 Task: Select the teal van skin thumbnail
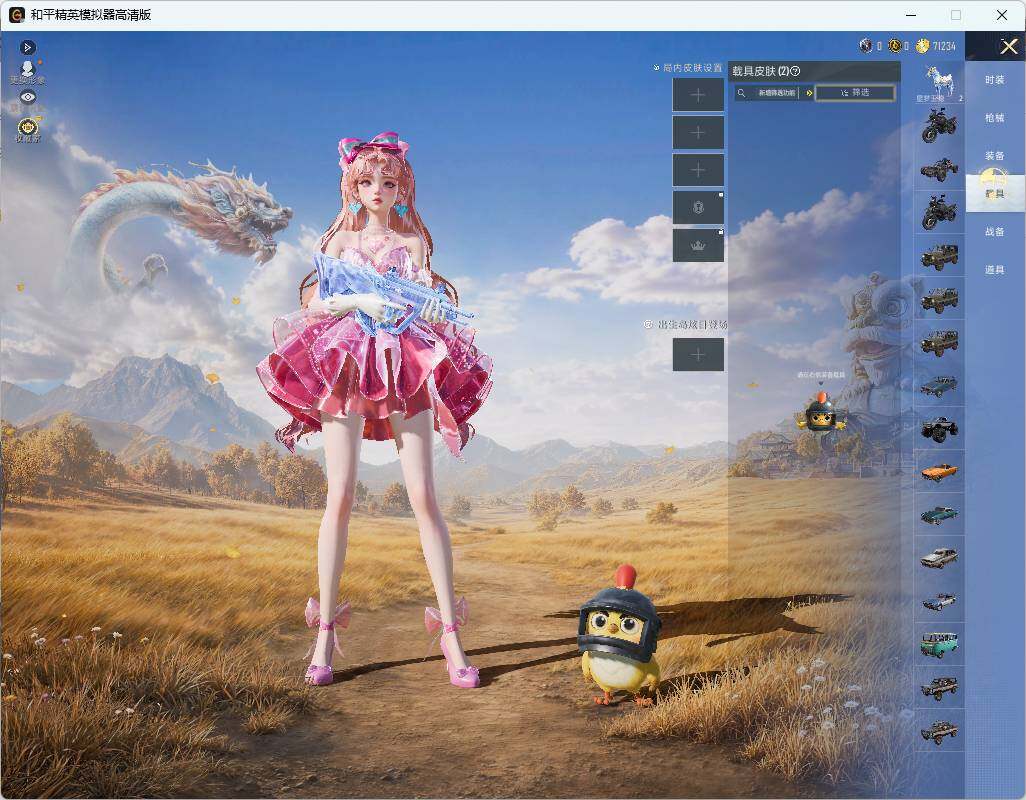[x=939, y=644]
